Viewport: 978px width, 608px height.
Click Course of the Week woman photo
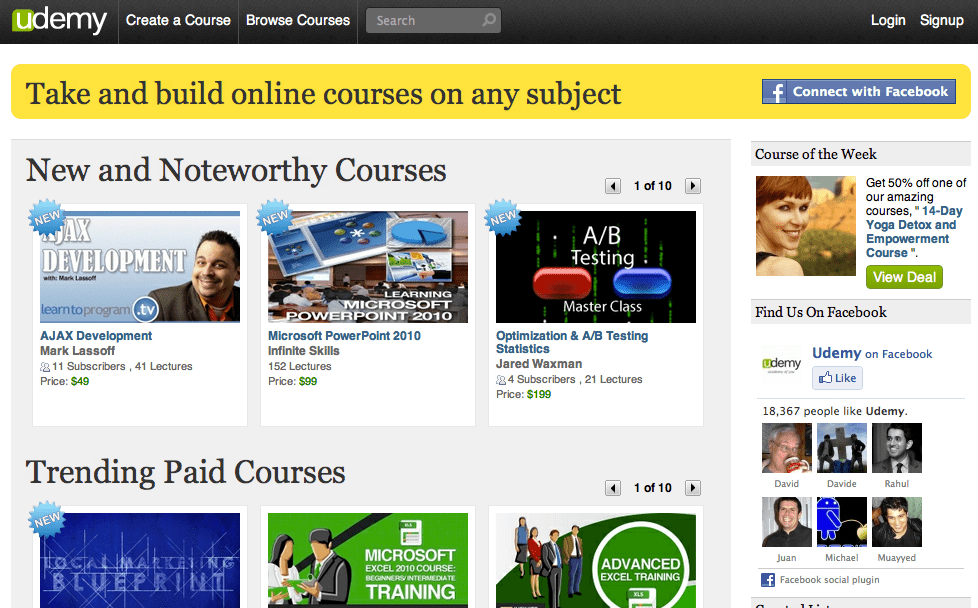tap(806, 226)
